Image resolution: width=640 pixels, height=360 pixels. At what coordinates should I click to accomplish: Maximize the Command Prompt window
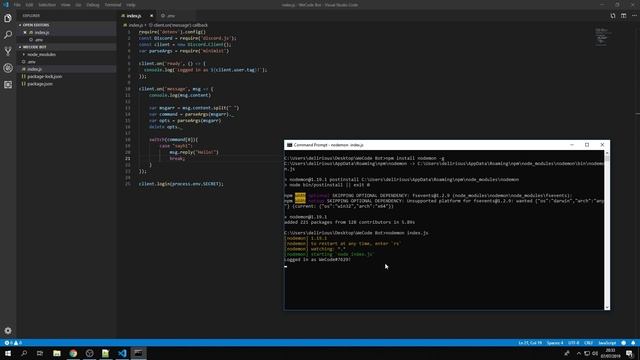pos(587,145)
